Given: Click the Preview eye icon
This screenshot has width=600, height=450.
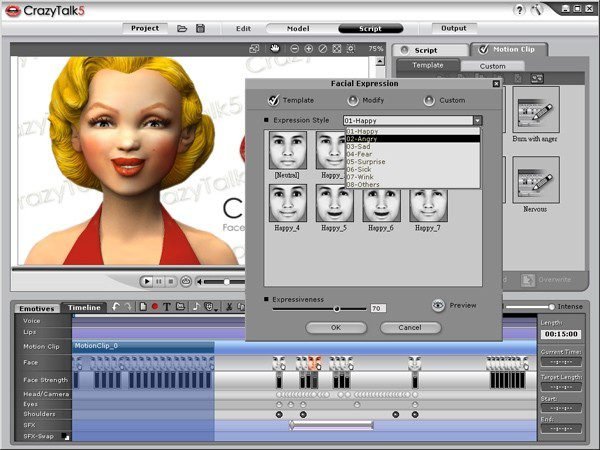Looking at the screenshot, I should 438,305.
